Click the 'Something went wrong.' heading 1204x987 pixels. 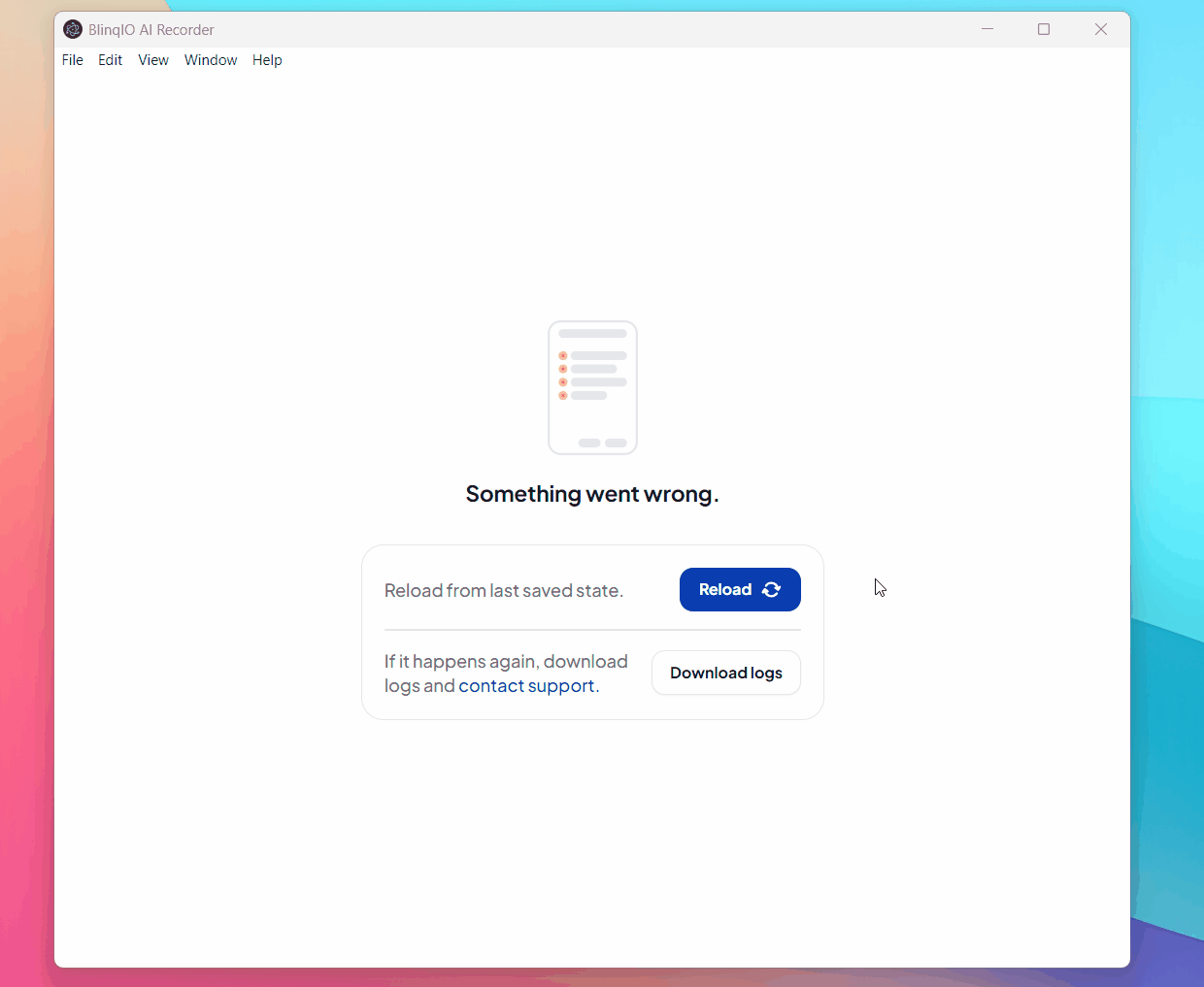pos(592,494)
